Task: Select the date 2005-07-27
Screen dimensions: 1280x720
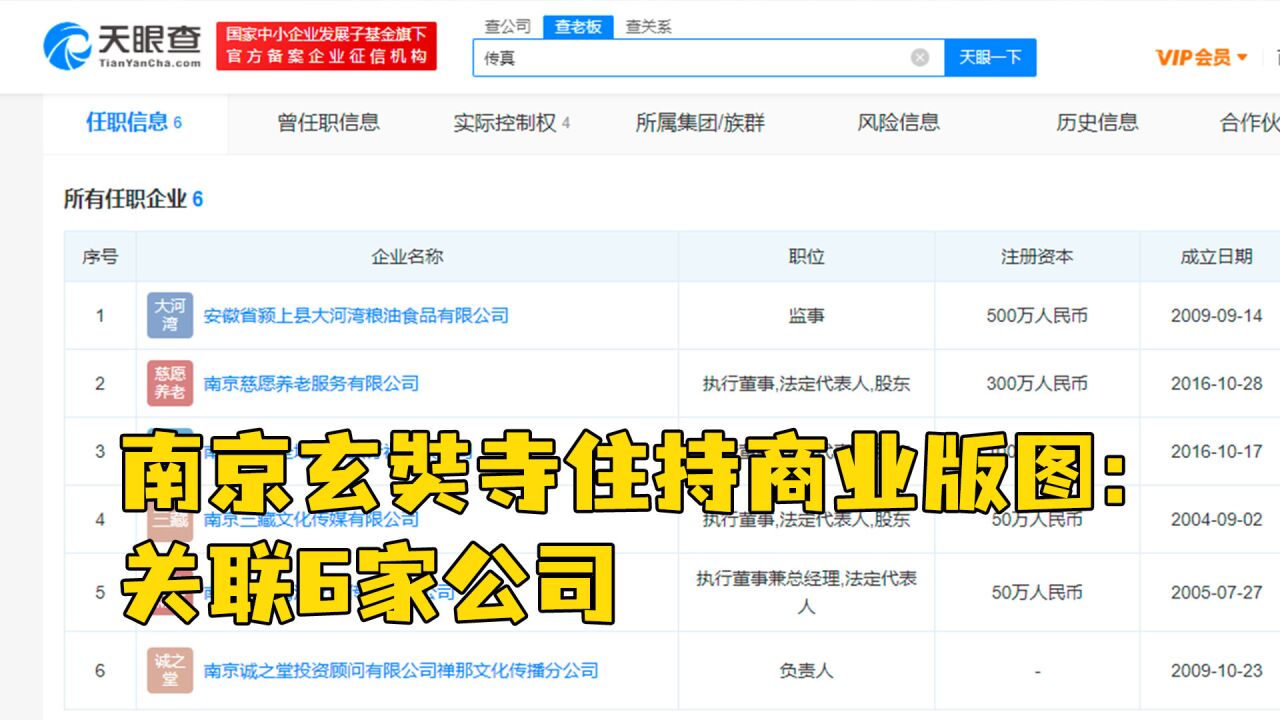Action: pos(1217,592)
